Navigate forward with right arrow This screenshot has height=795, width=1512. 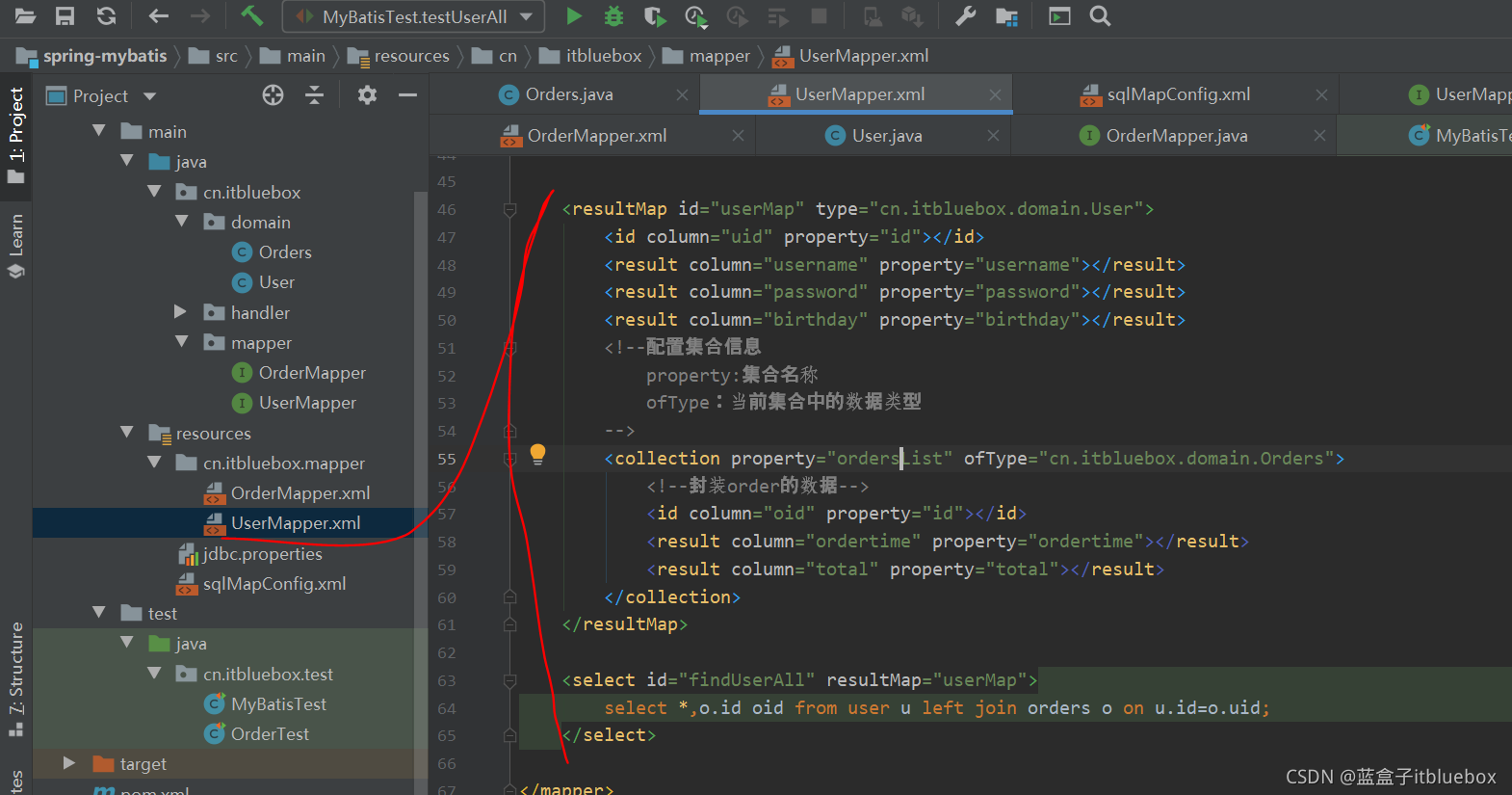[x=200, y=15]
